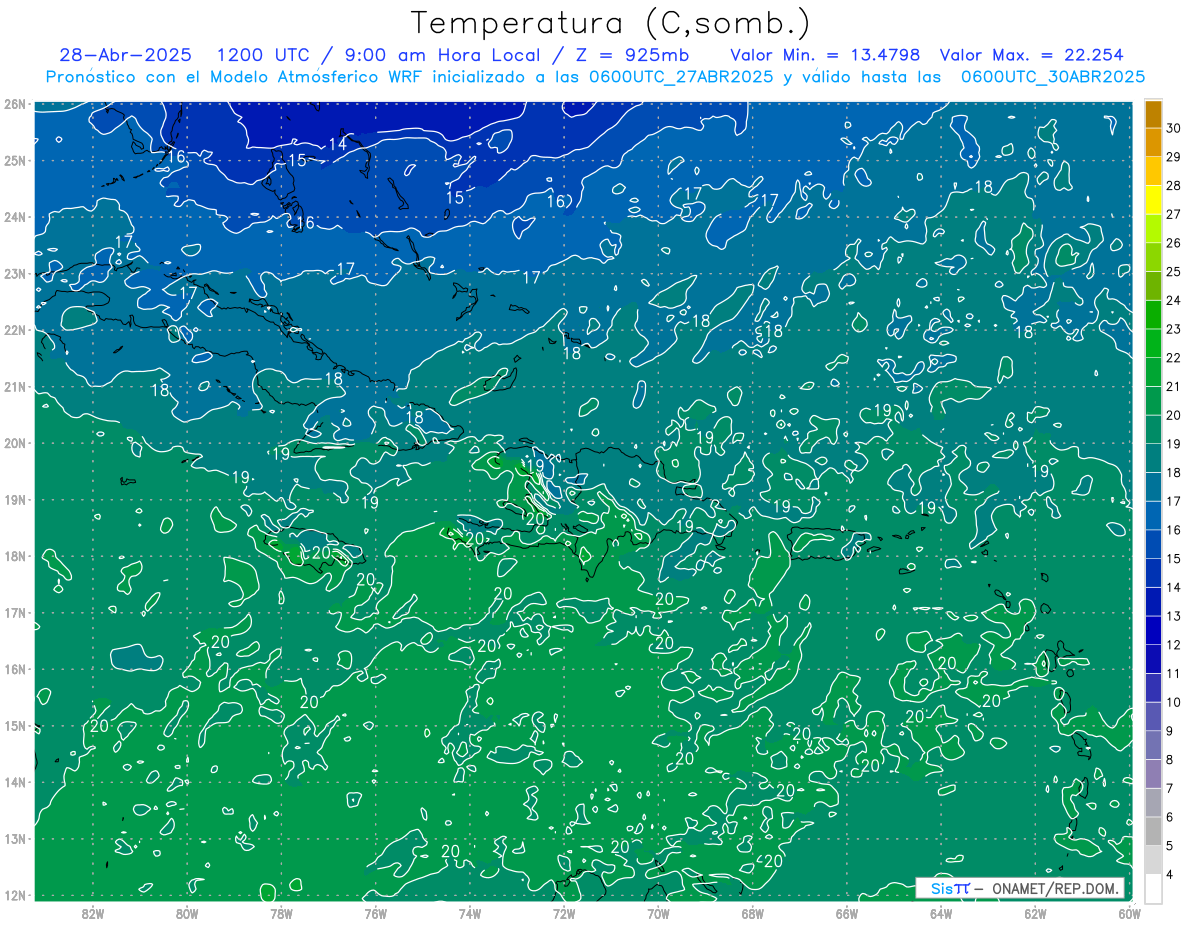Screen dimensions: 1200x927
Task: Click the color scale value "22"
Action: (1174, 358)
